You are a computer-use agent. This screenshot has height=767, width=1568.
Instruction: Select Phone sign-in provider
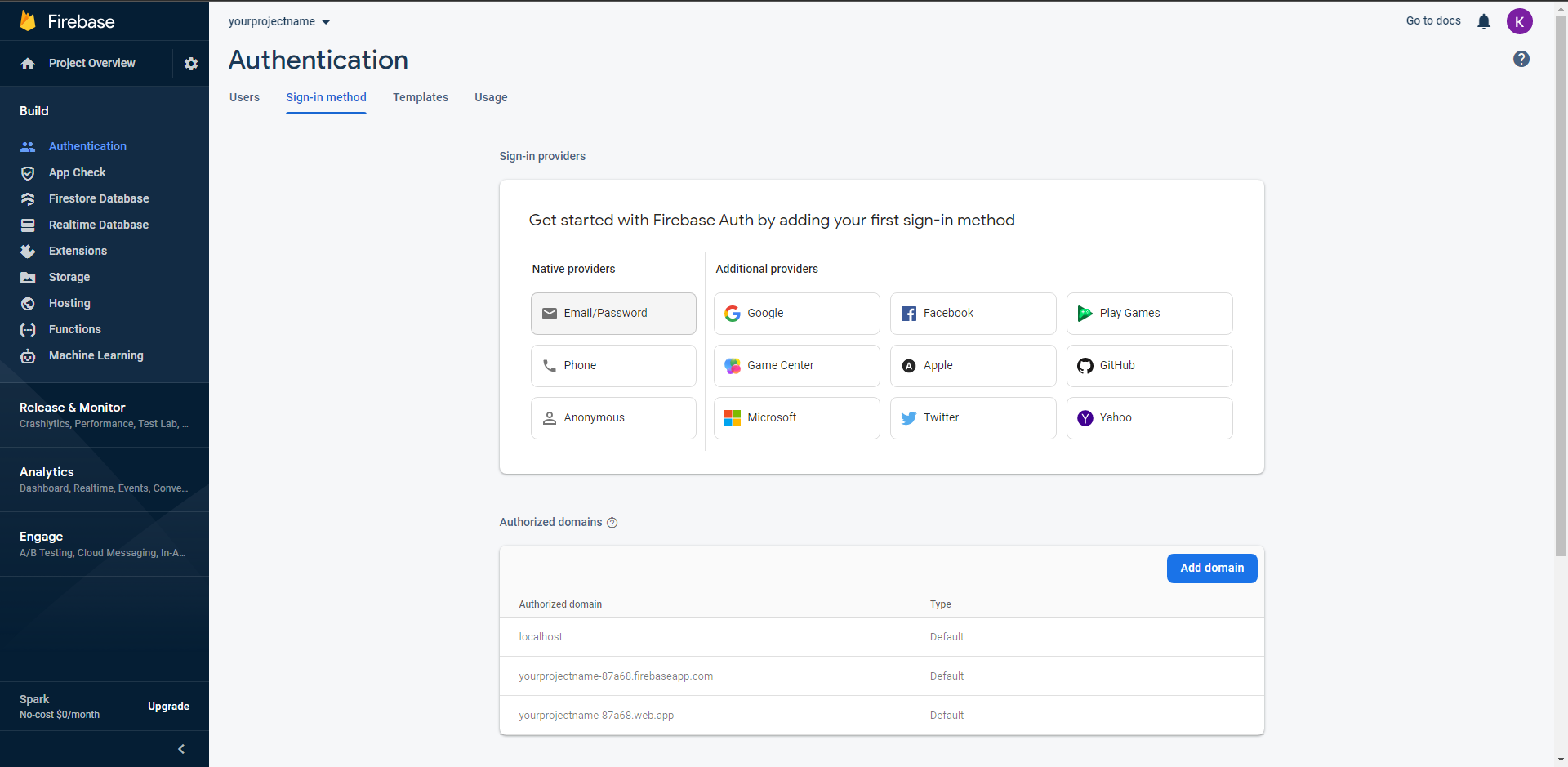click(613, 366)
